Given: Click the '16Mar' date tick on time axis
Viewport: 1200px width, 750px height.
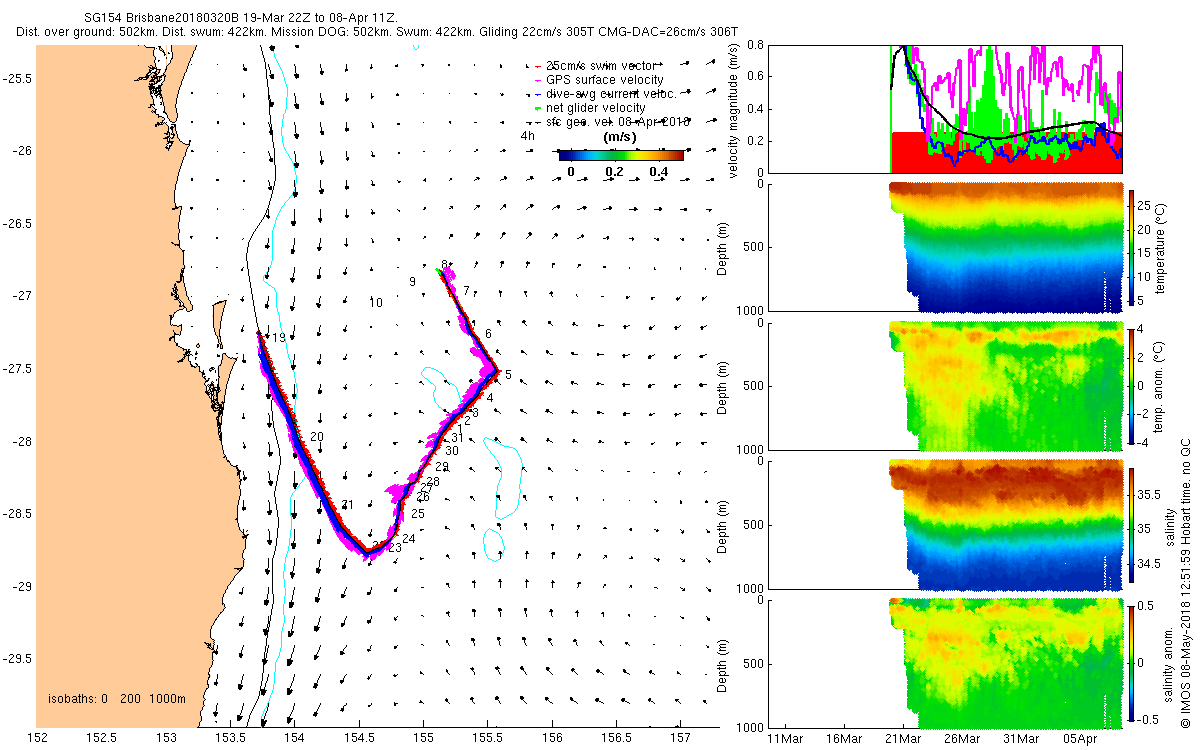Looking at the screenshot, I should click(x=845, y=738).
